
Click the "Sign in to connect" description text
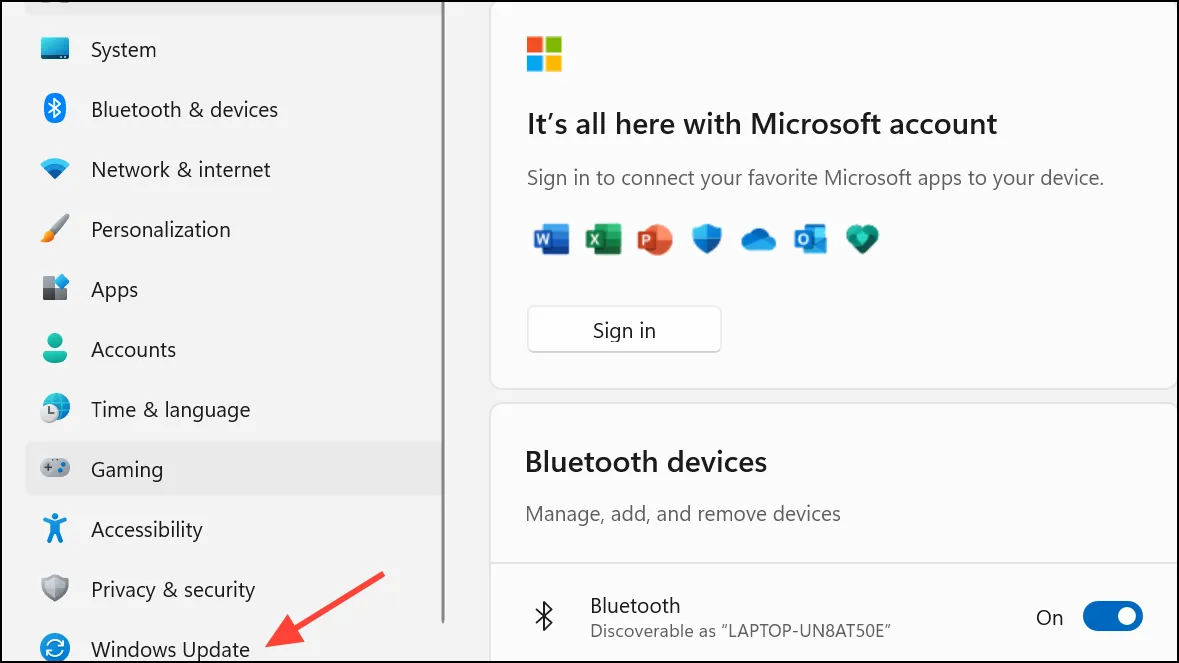pos(815,178)
